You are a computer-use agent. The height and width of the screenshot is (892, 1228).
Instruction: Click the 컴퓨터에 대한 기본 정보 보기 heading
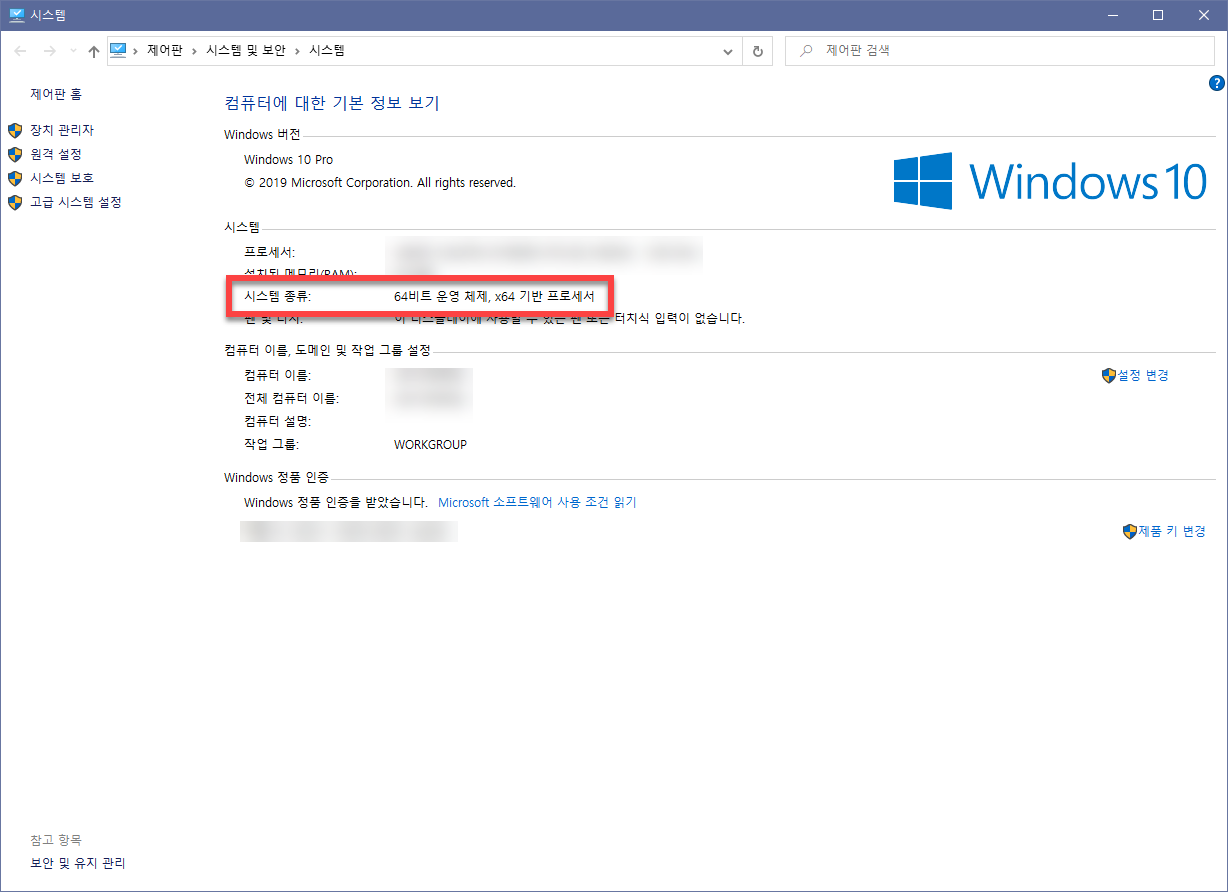point(332,103)
